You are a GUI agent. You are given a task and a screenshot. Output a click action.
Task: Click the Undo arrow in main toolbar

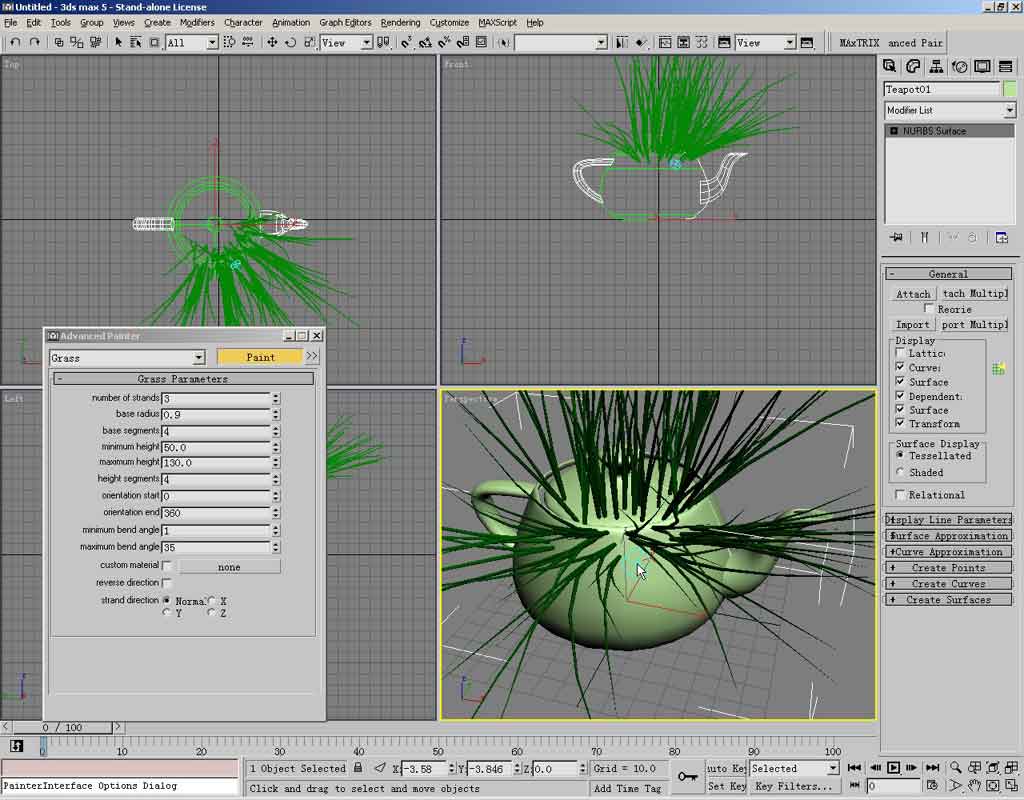15,42
